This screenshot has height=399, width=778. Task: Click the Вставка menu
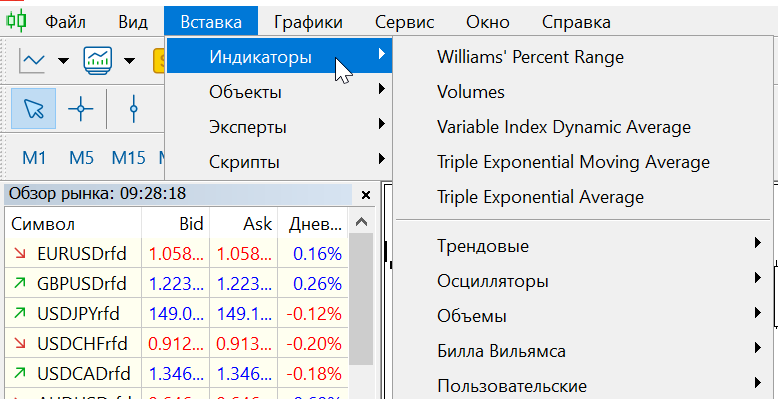tap(211, 22)
